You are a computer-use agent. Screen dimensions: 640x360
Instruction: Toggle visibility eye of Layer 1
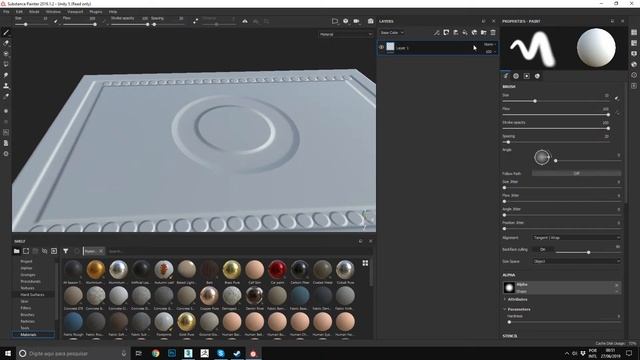381,47
